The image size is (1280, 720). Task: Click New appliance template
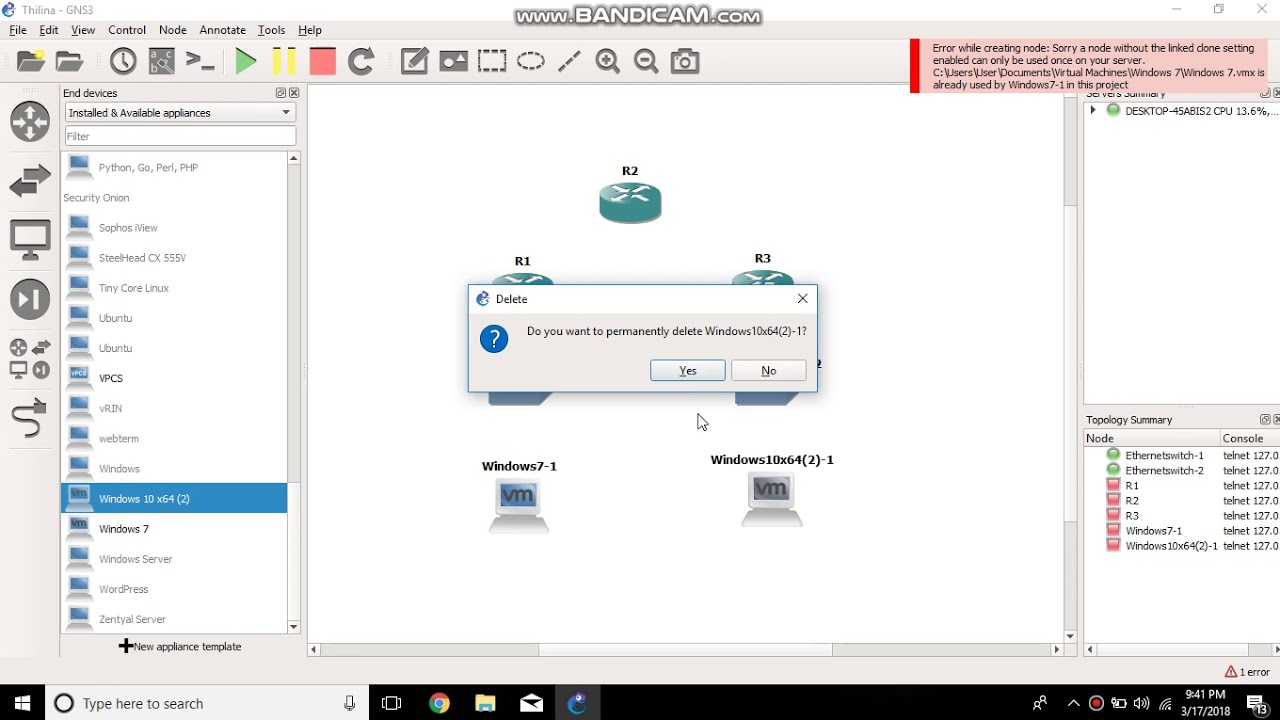click(180, 646)
